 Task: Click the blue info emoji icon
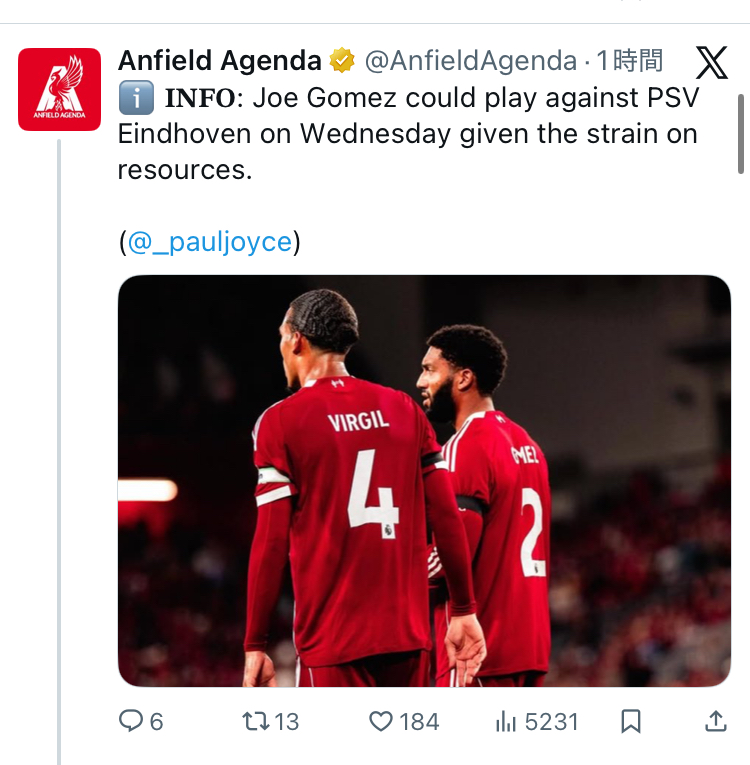click(134, 99)
